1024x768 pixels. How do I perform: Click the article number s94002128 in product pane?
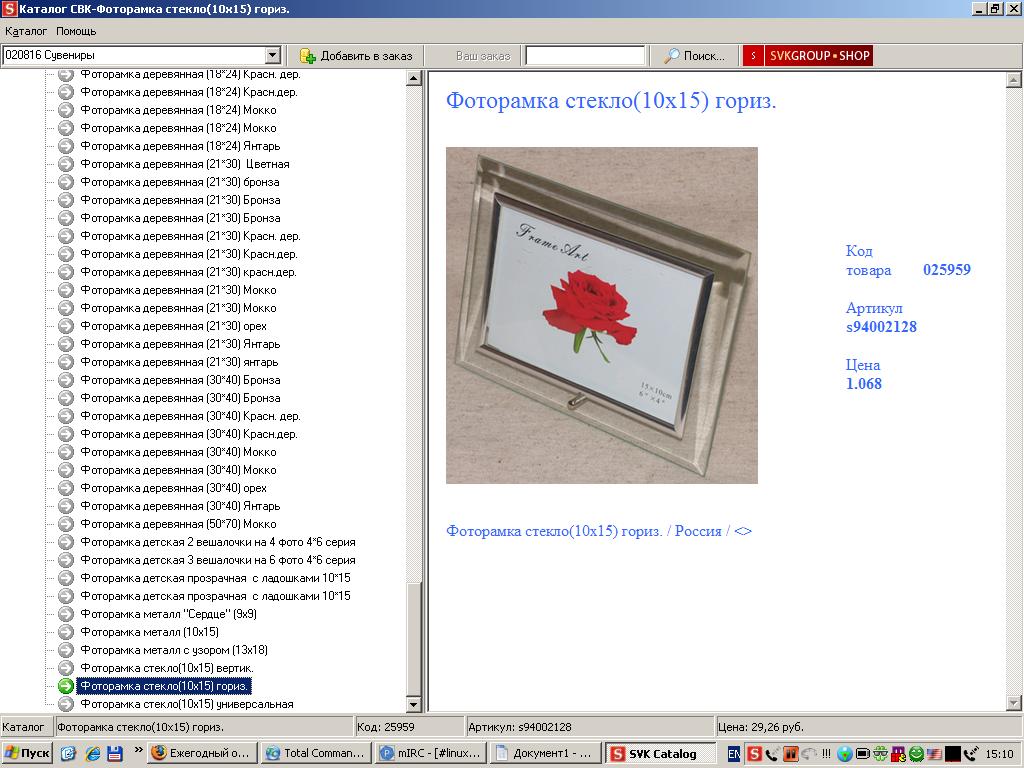coord(881,327)
